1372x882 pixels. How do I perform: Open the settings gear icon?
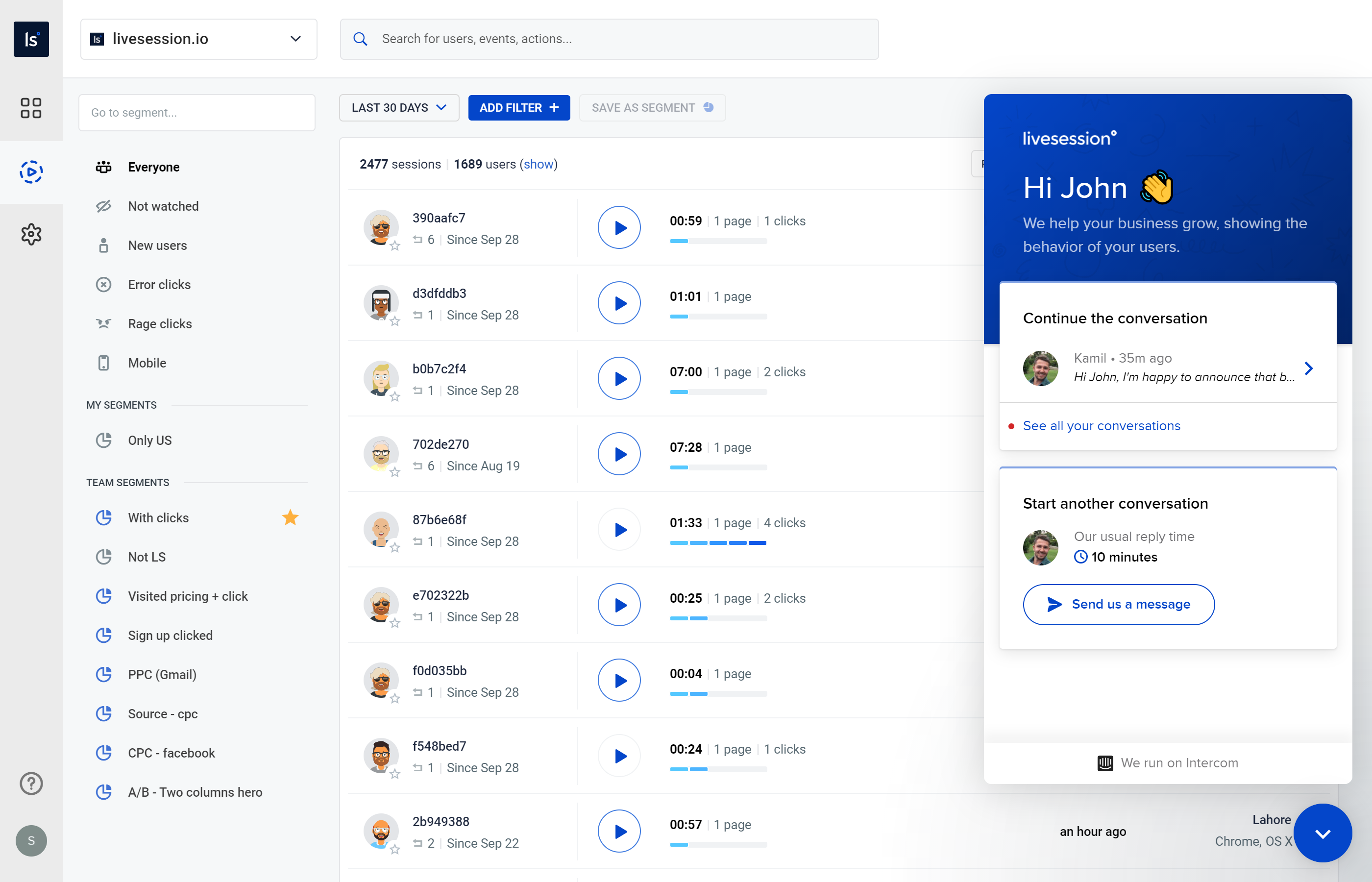(31, 234)
